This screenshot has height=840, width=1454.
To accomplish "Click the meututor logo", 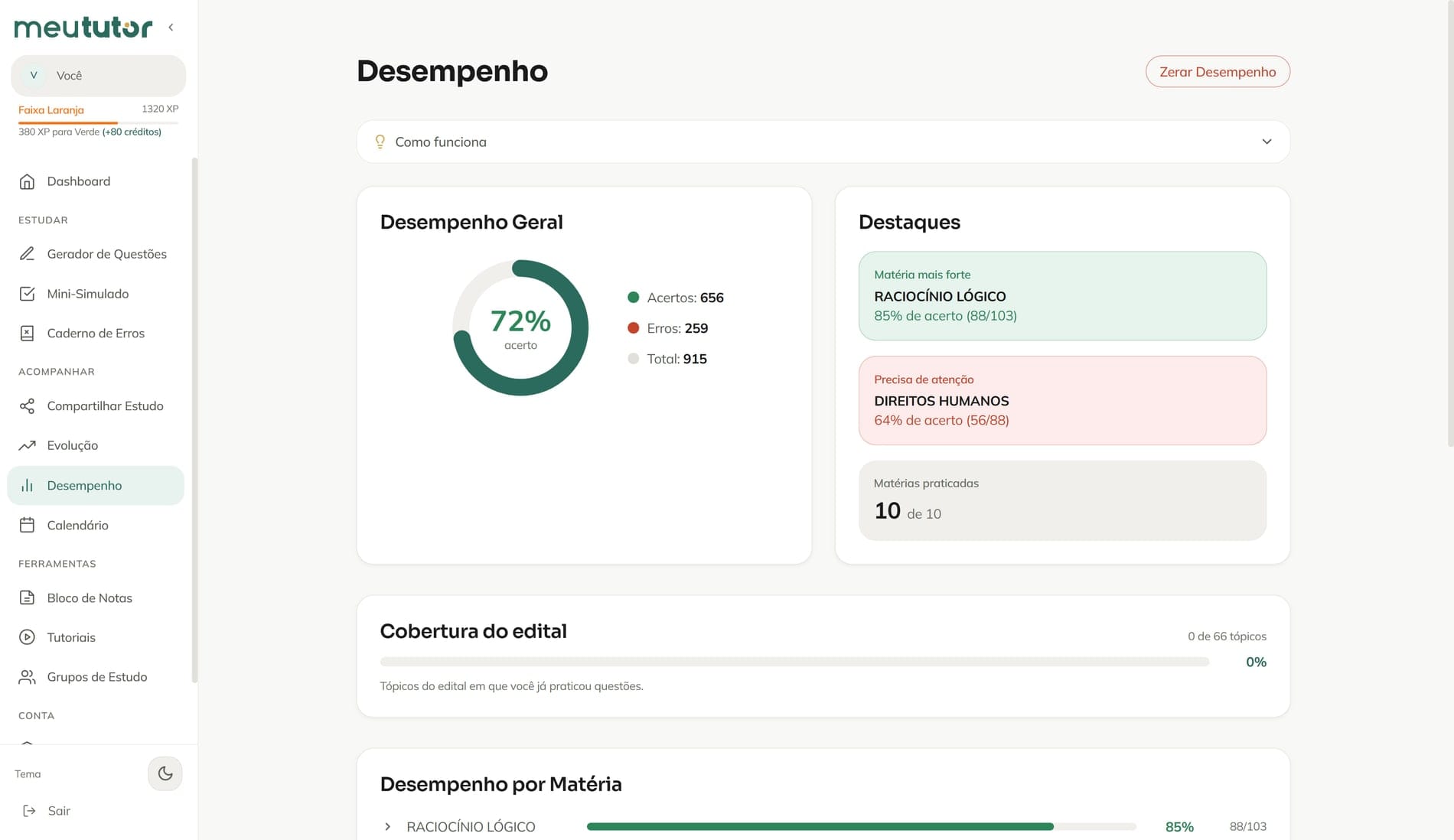I will coord(83,28).
